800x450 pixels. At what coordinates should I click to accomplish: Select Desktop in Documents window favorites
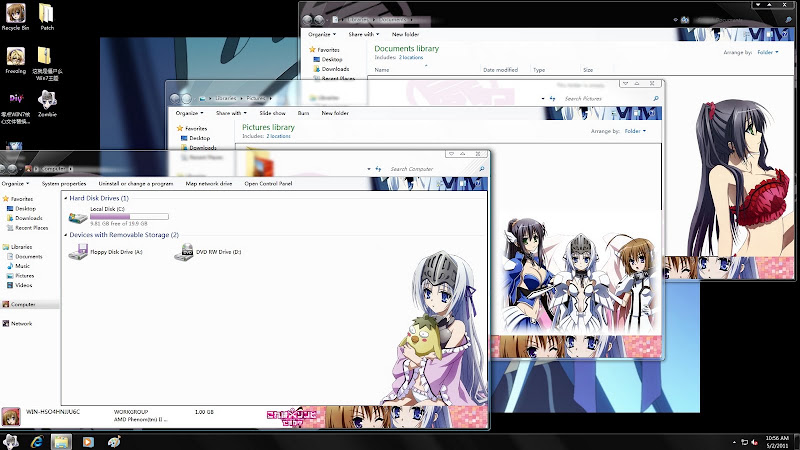point(328,59)
